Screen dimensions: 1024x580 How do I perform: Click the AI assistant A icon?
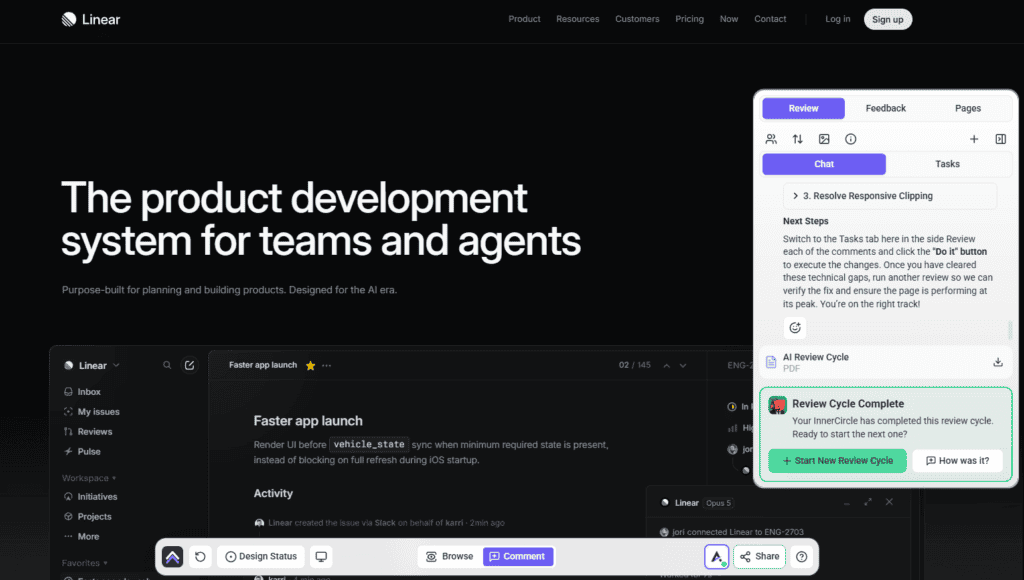tap(716, 556)
